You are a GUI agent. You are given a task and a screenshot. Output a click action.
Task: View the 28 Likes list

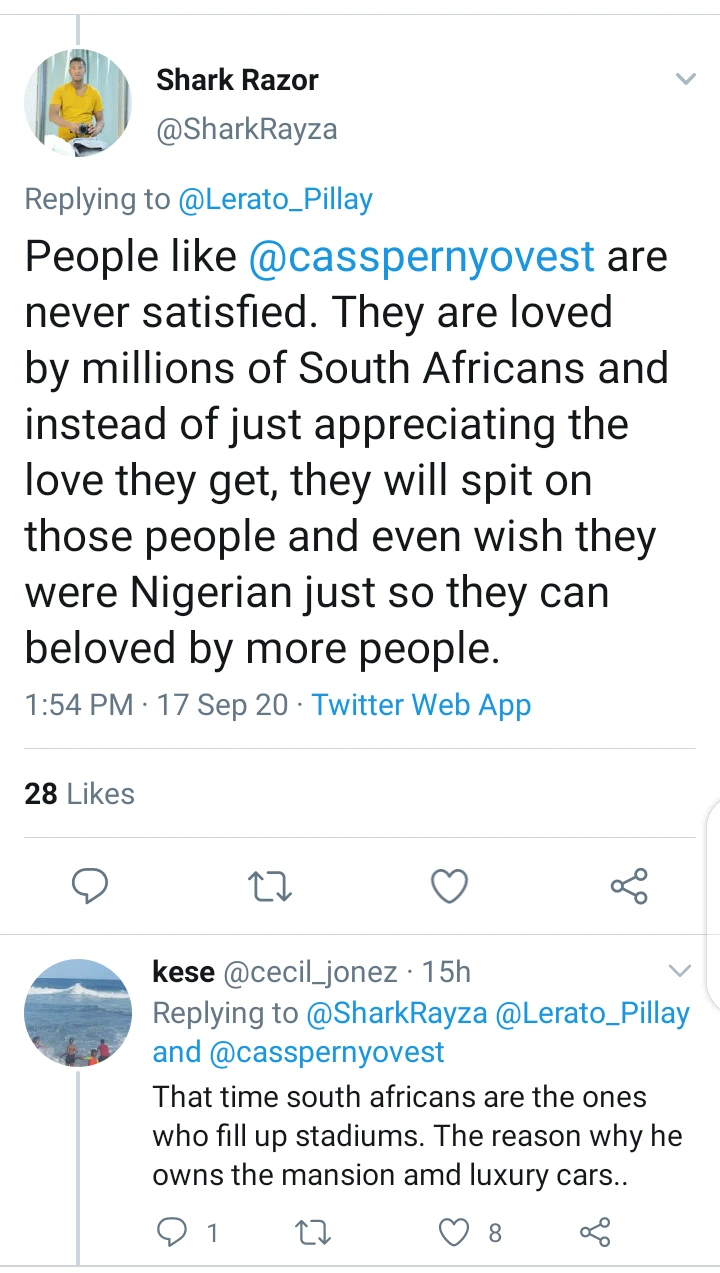pyautogui.click(x=79, y=794)
